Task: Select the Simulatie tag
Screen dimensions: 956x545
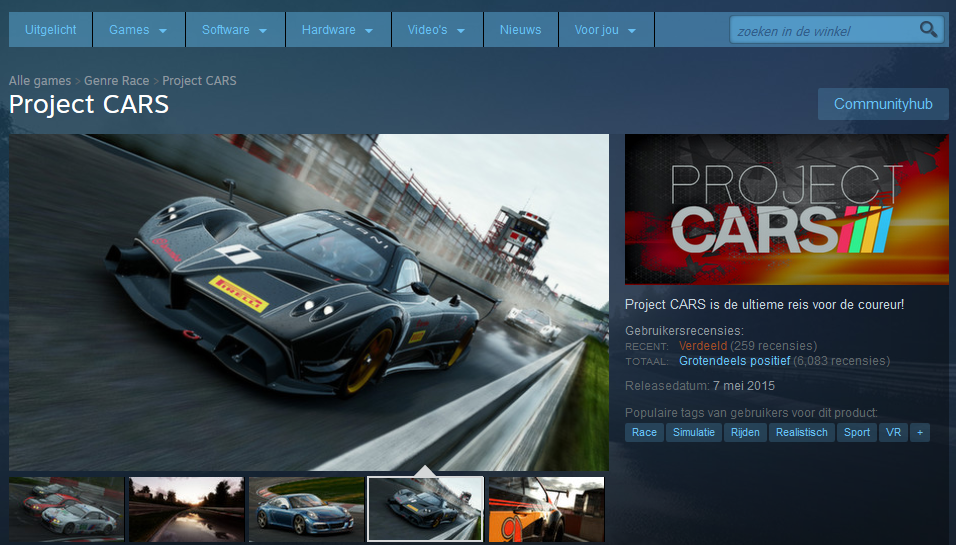Action: (694, 432)
